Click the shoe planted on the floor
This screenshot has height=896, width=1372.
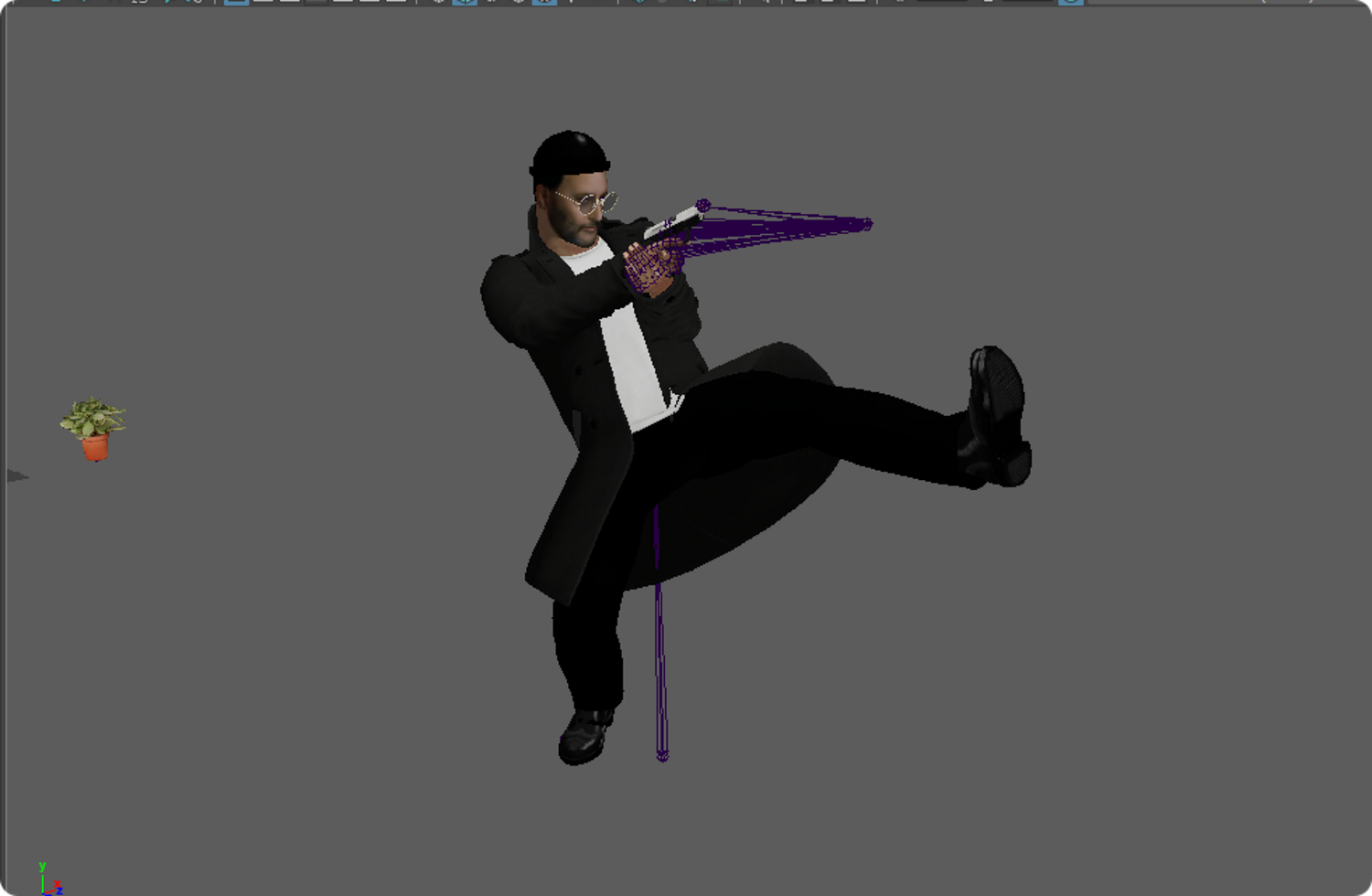point(584,736)
